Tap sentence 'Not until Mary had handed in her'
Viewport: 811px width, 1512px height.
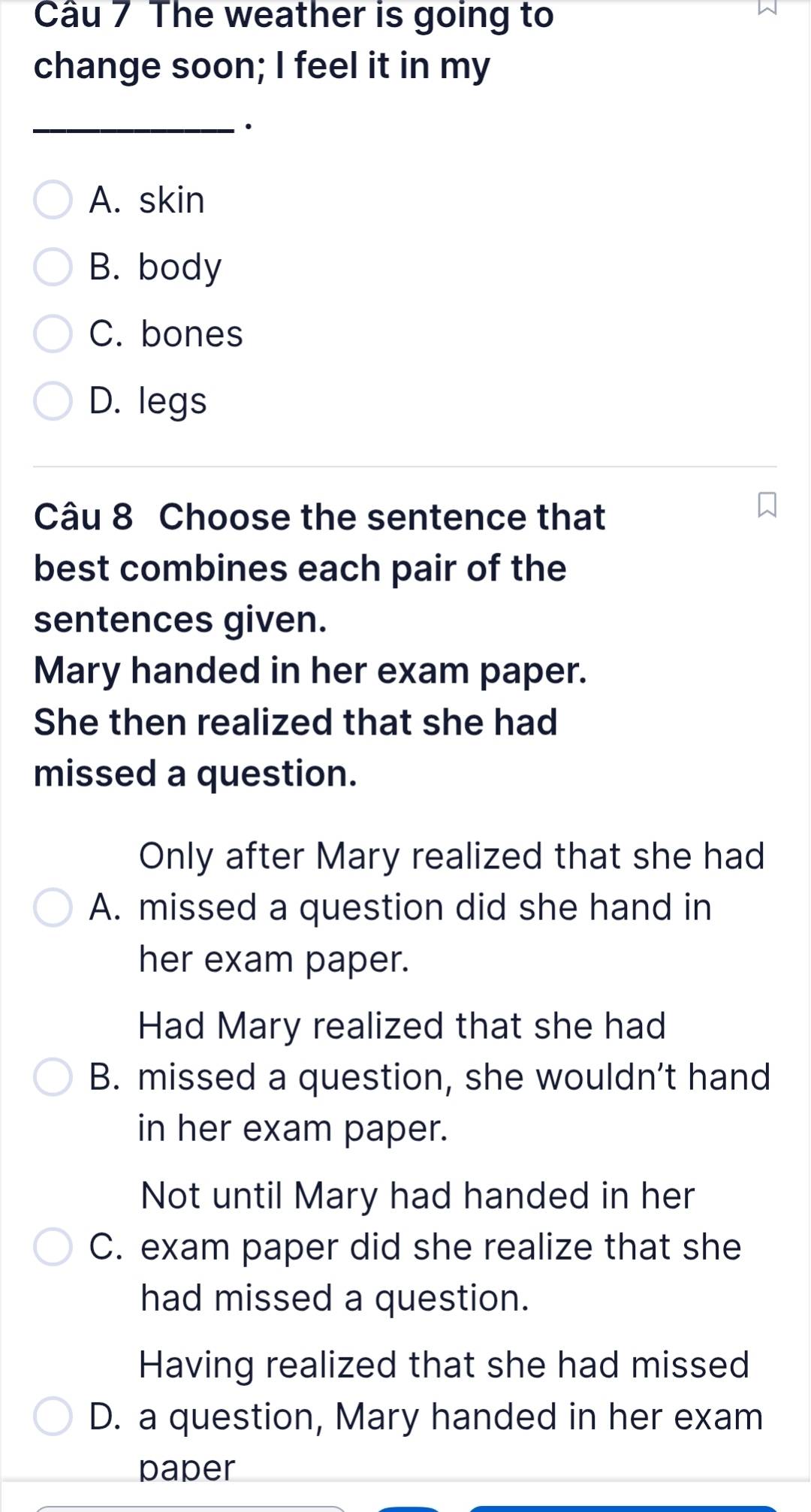(418, 1196)
